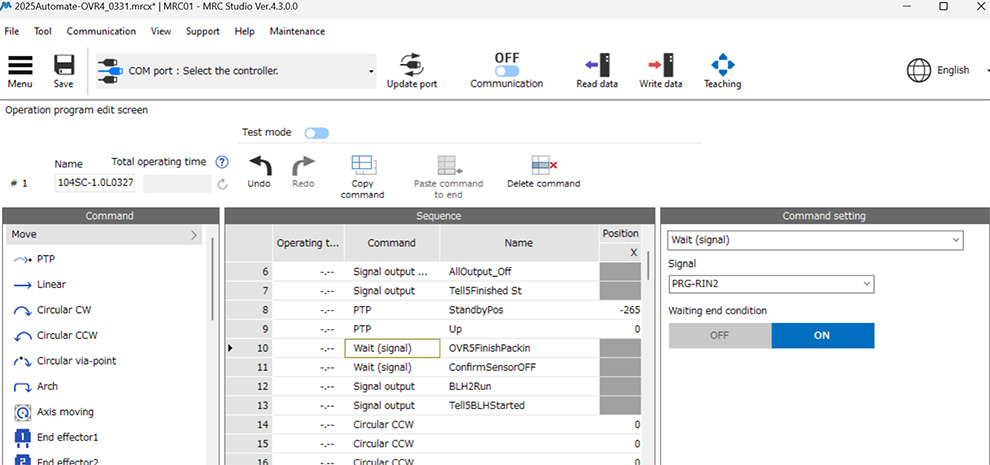This screenshot has width=990, height=465.
Task: Select the BLH2Run signal output row
Action: [x=433, y=386]
